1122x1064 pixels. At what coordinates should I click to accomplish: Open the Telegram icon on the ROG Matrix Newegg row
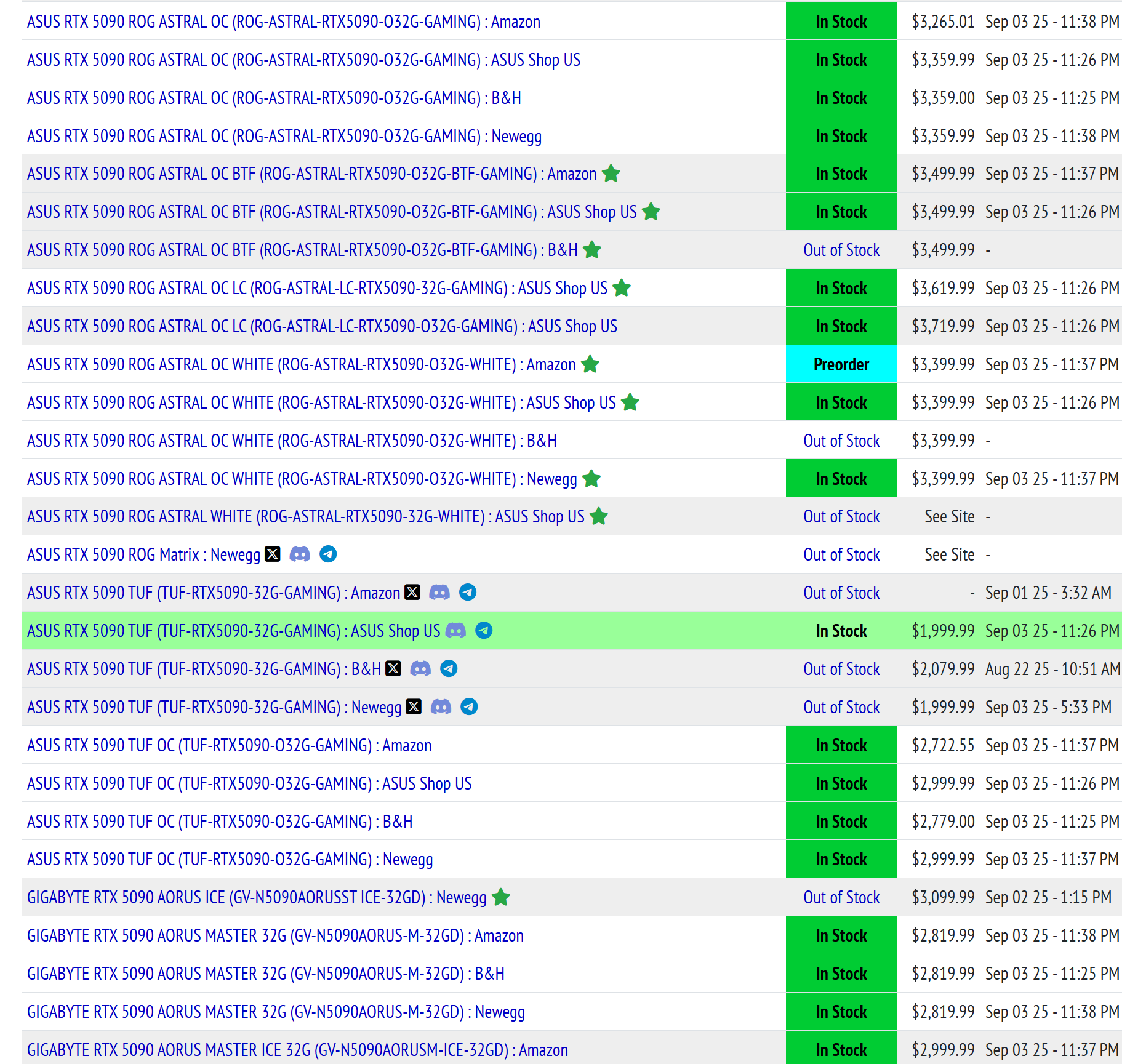[x=328, y=554]
